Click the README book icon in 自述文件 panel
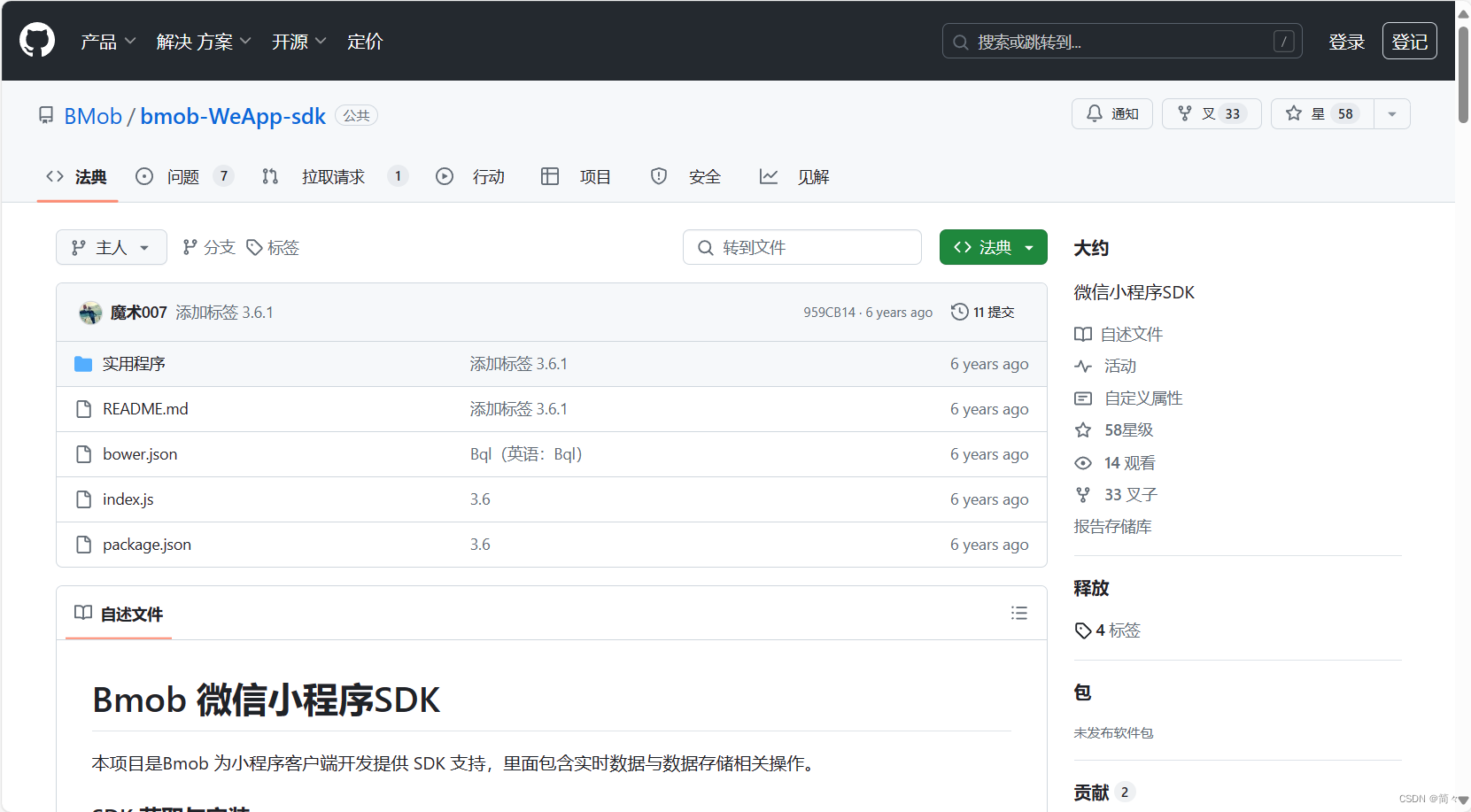This screenshot has width=1471, height=812. click(x=83, y=613)
